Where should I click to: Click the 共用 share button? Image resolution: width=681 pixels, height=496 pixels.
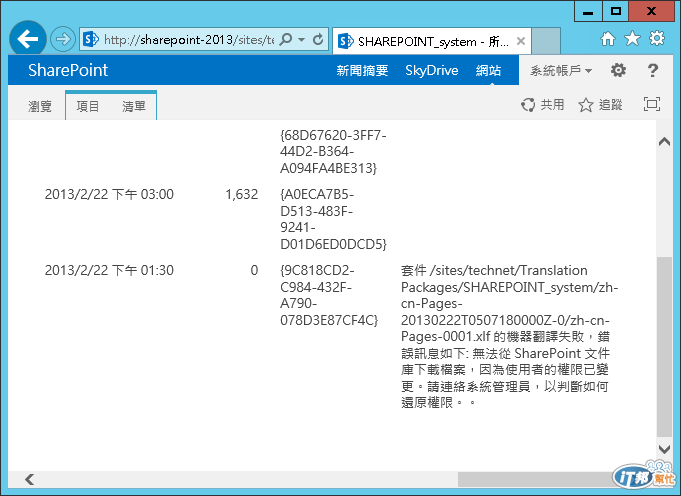(542, 105)
